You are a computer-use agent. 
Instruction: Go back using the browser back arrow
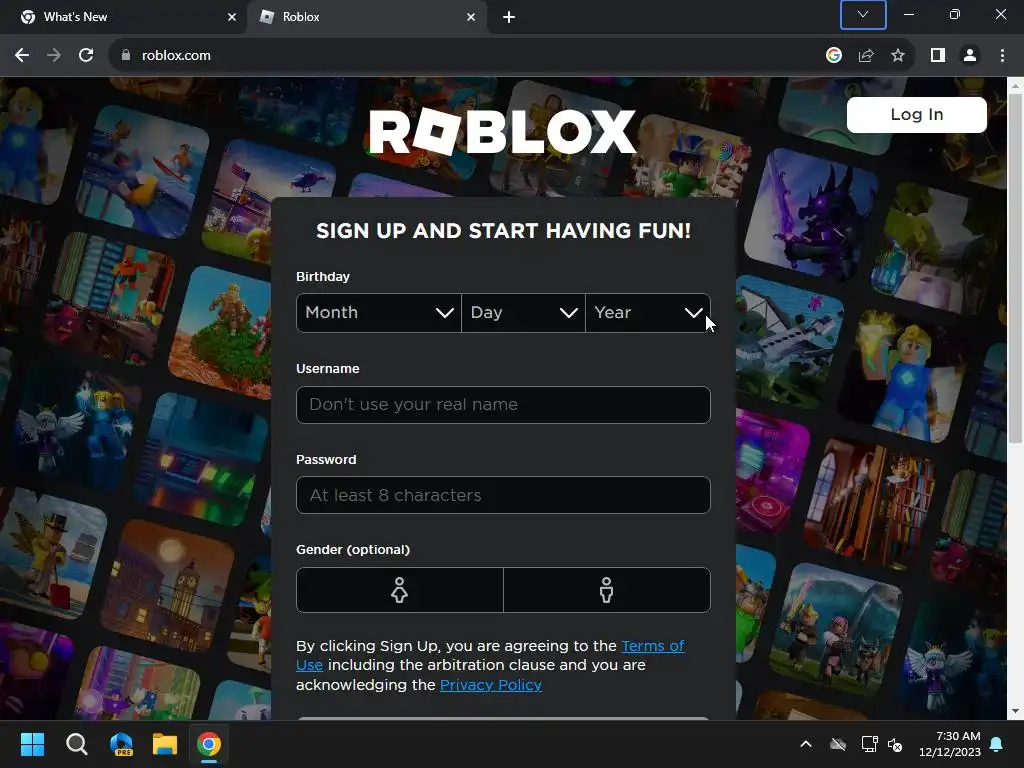point(22,56)
